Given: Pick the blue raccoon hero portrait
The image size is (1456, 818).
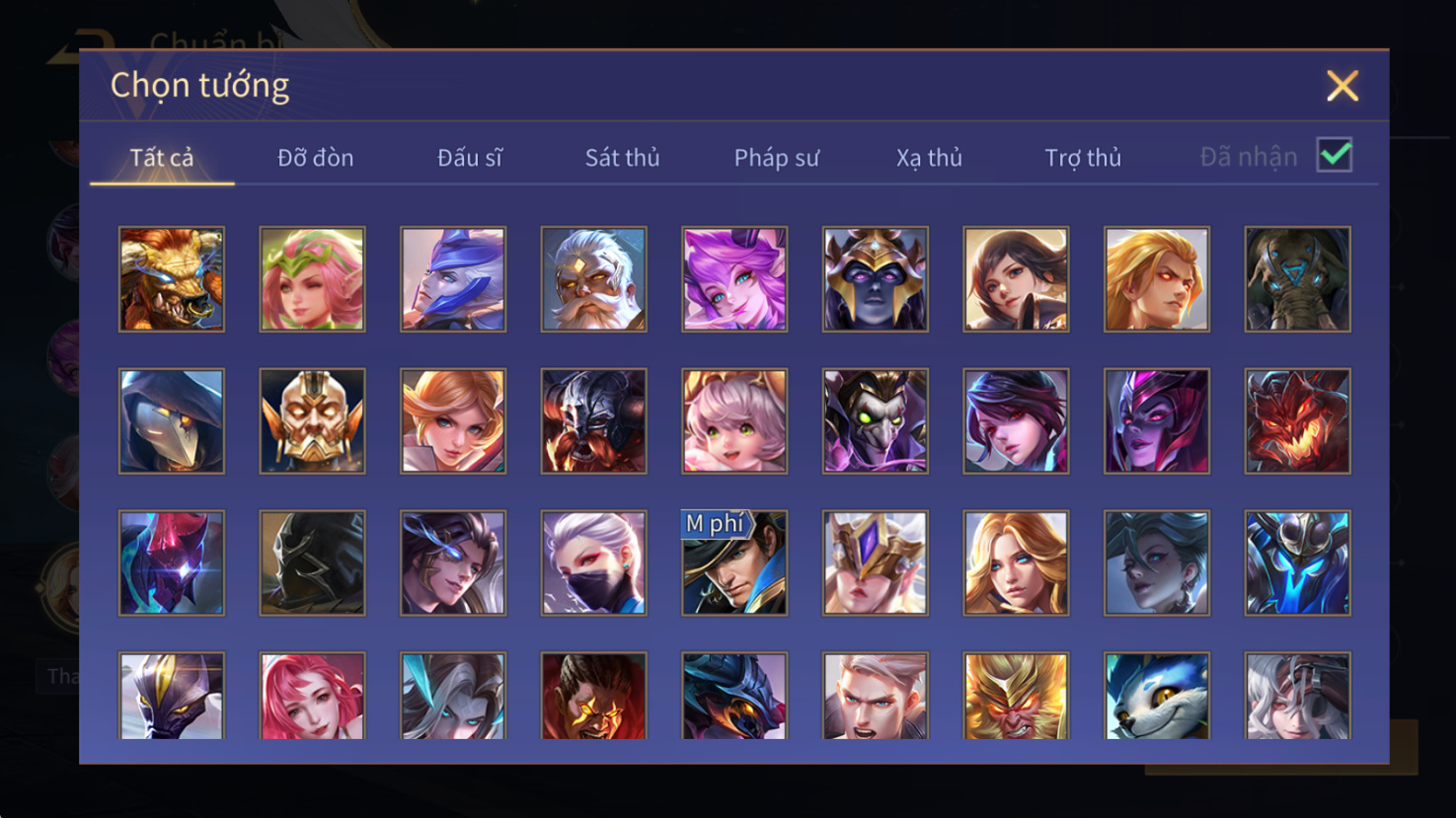Looking at the screenshot, I should (1157, 696).
